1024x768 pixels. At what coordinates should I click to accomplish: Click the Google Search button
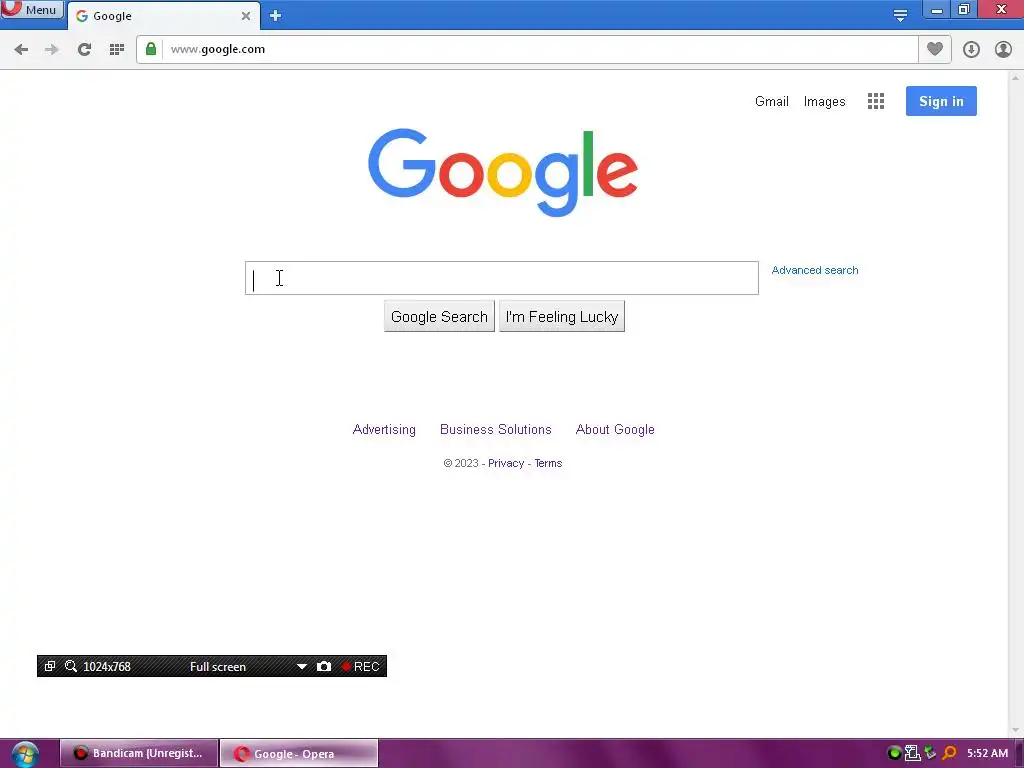439,317
